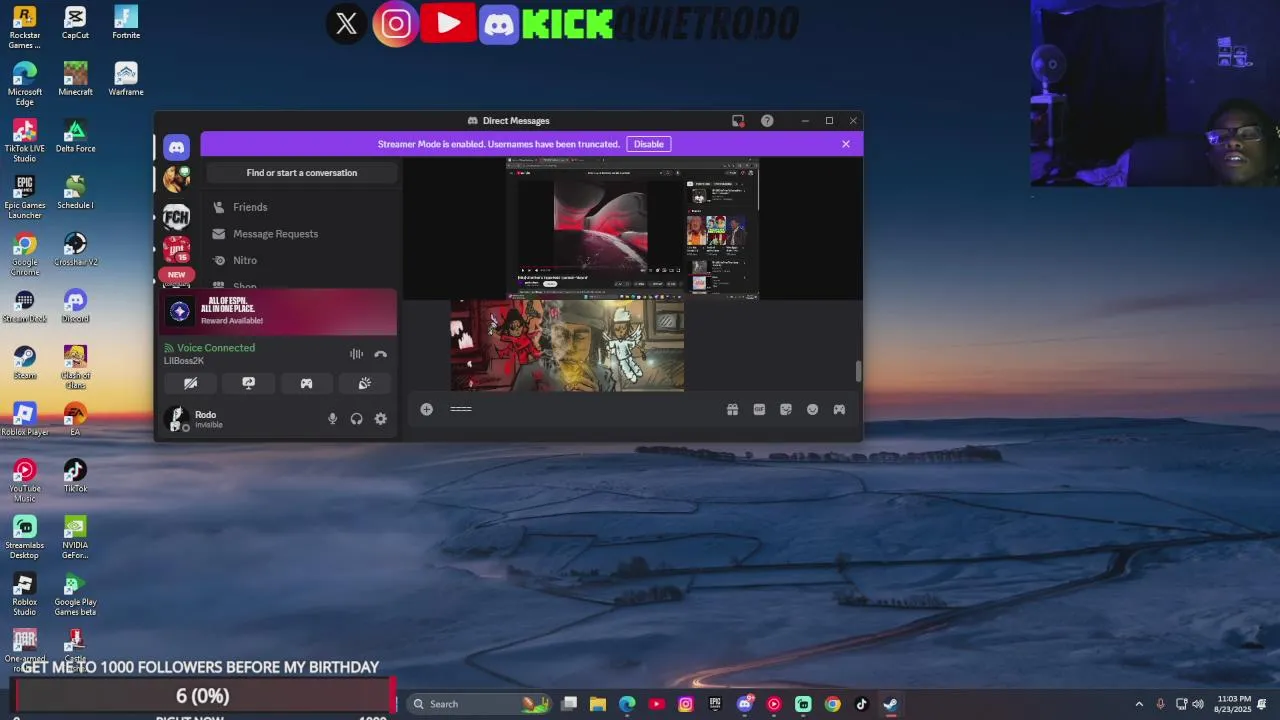Select Google Play Games beta shortcut
1280x720 pixels.
point(75,595)
